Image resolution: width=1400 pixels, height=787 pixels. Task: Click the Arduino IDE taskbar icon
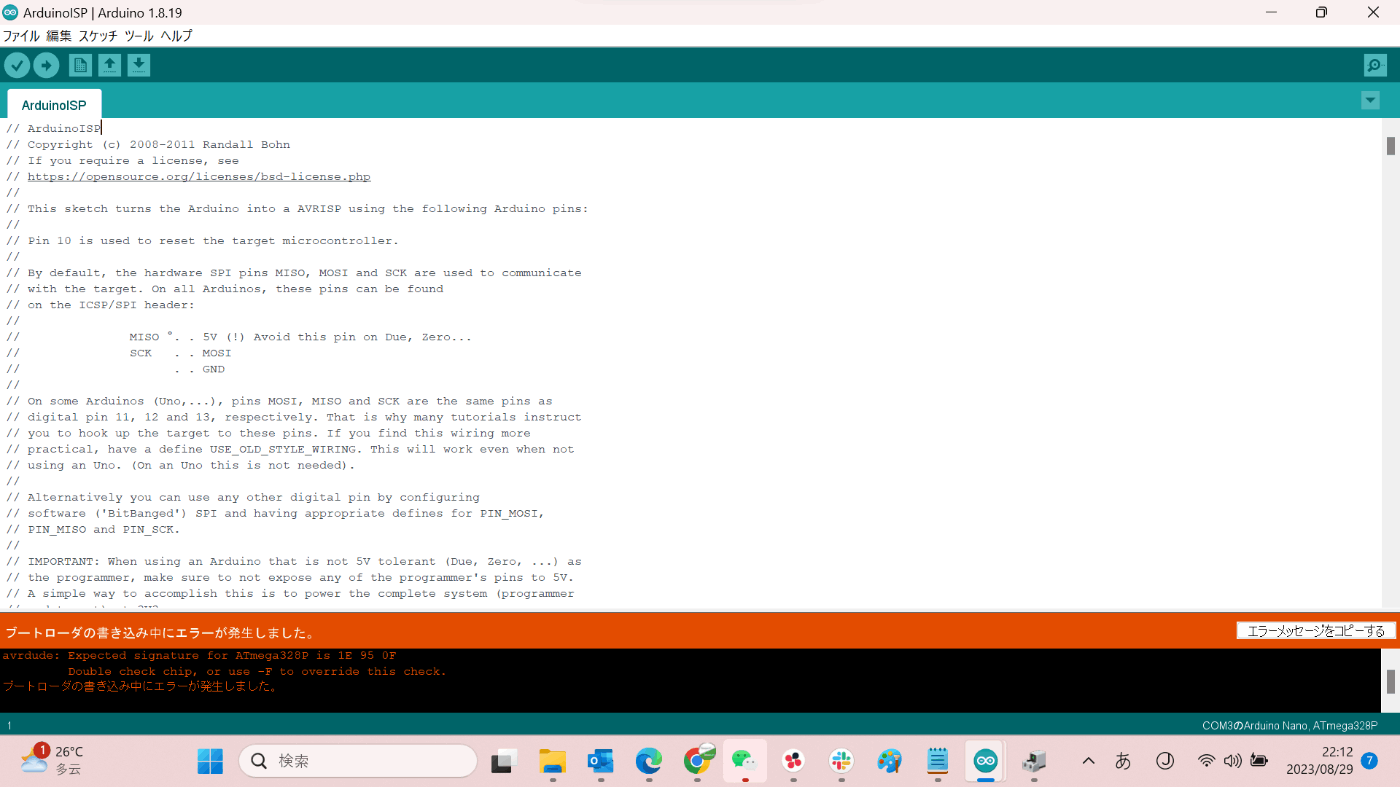click(x=986, y=761)
